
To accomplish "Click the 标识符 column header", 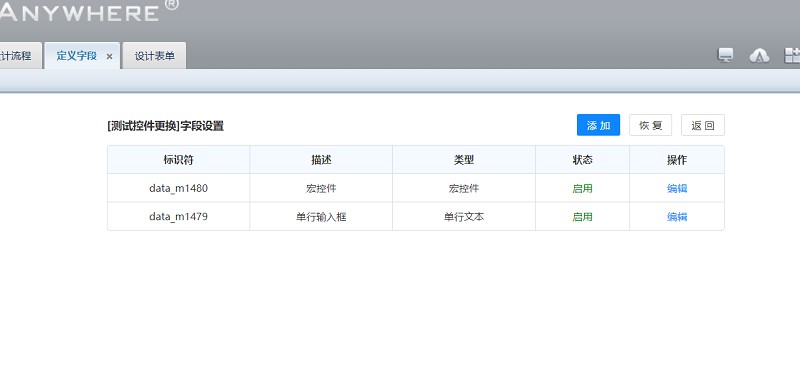I will (x=179, y=160).
